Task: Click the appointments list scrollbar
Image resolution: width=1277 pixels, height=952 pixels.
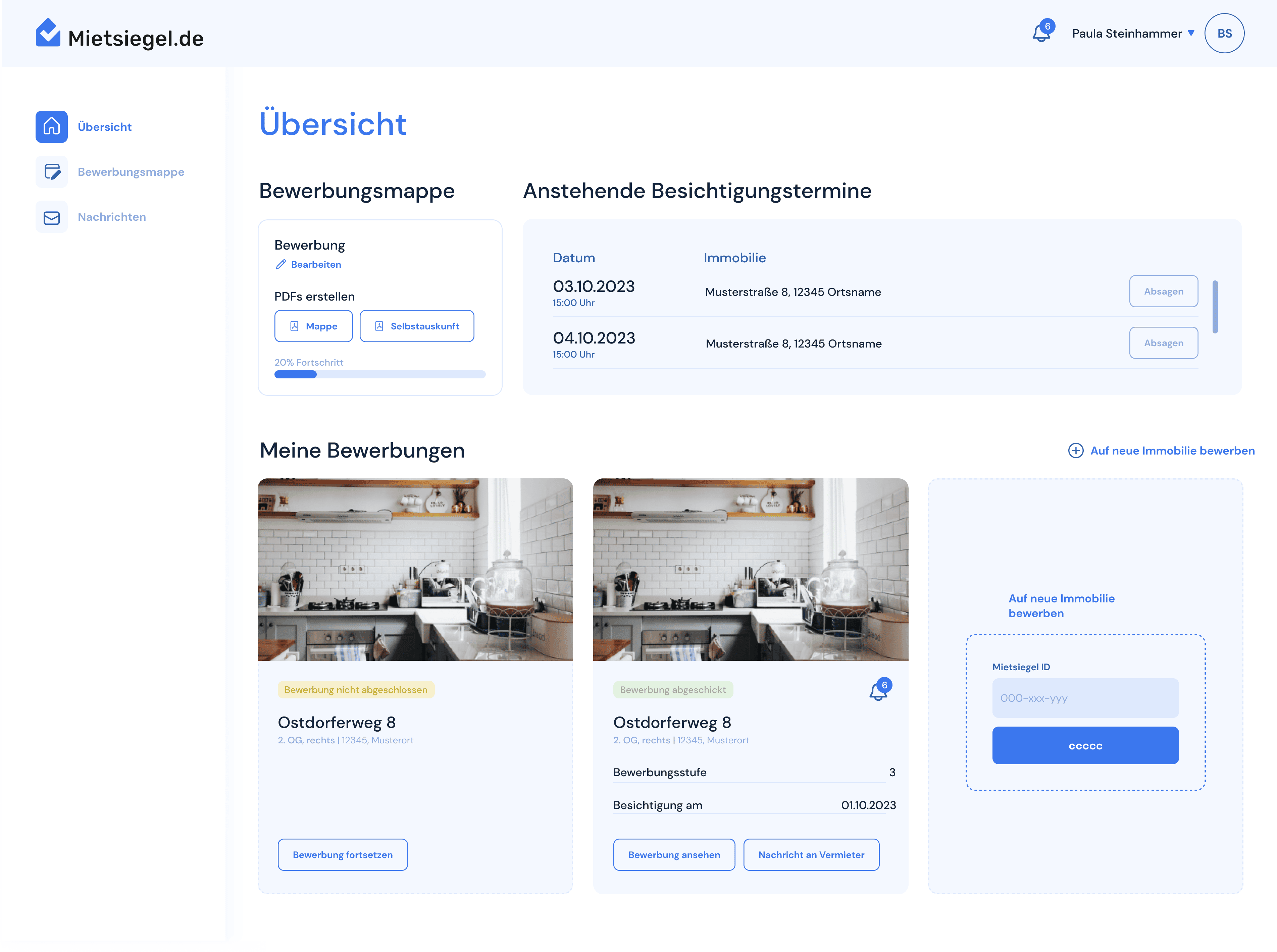Action: coord(1215,307)
